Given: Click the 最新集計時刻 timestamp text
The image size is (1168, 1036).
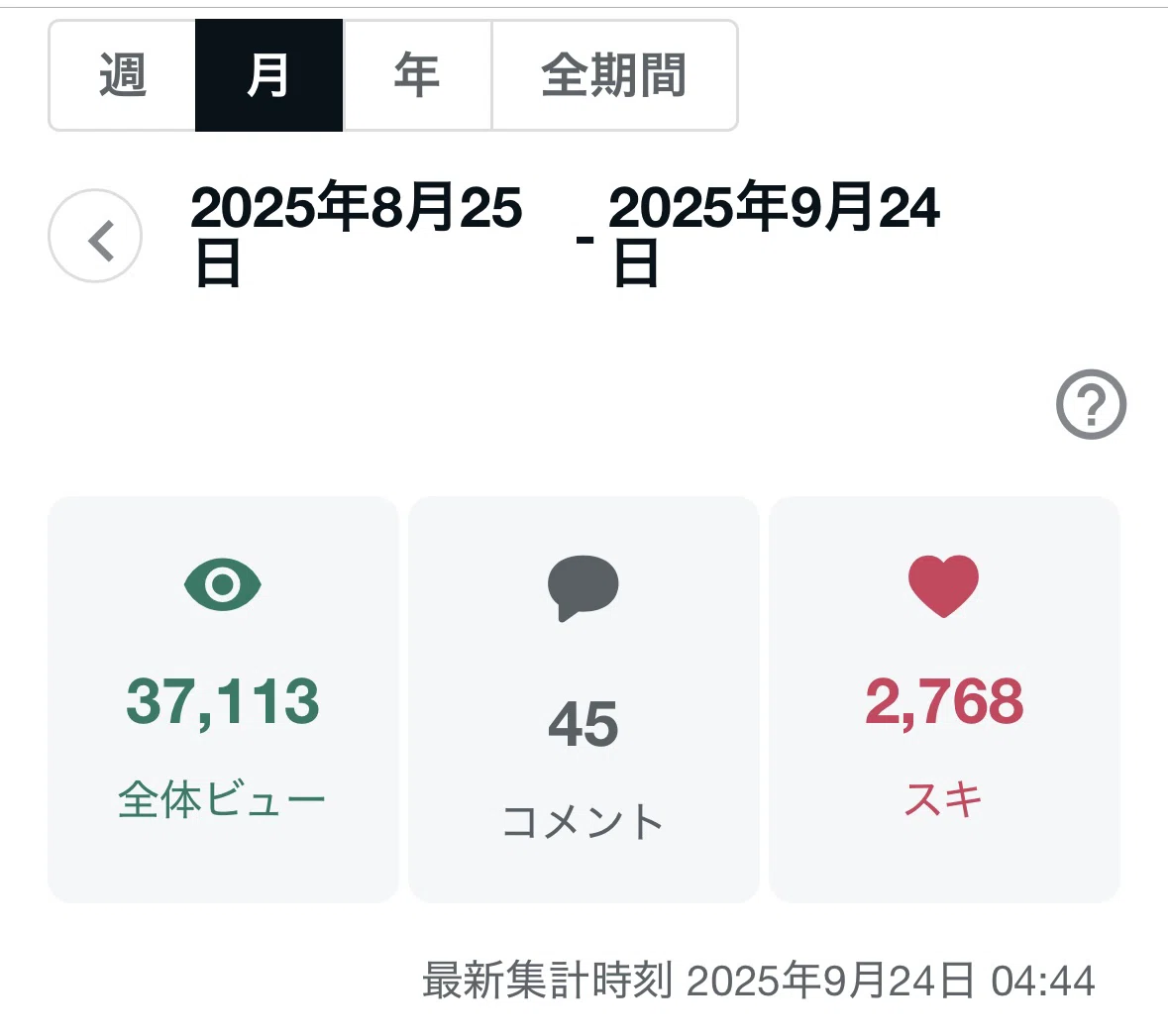Looking at the screenshot, I should coord(758,981).
